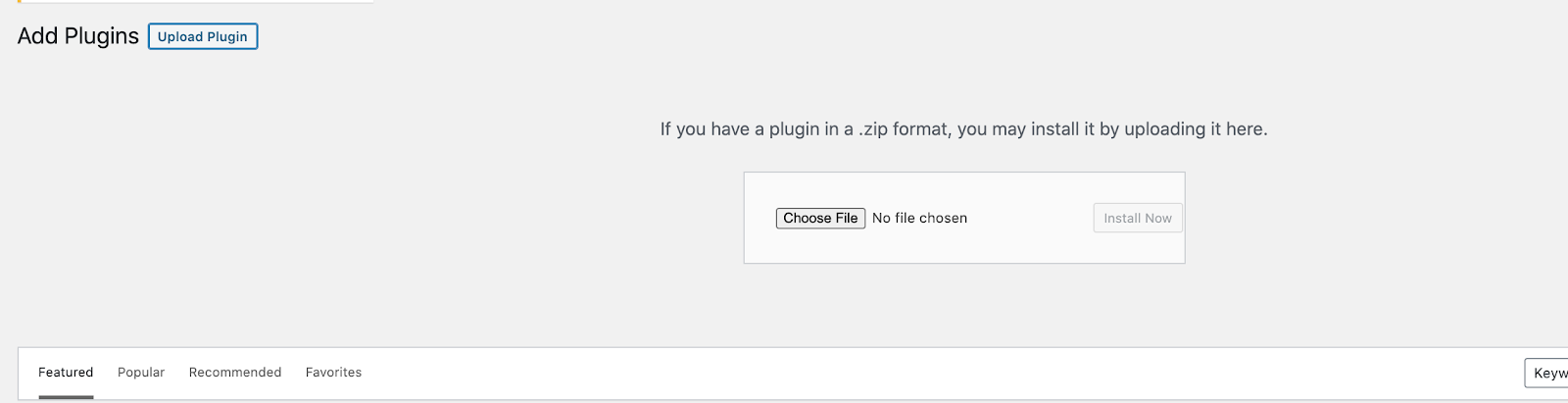Screen dimensions: 1568x403
Task: Click the .zip format instruction text
Action: pos(963,128)
